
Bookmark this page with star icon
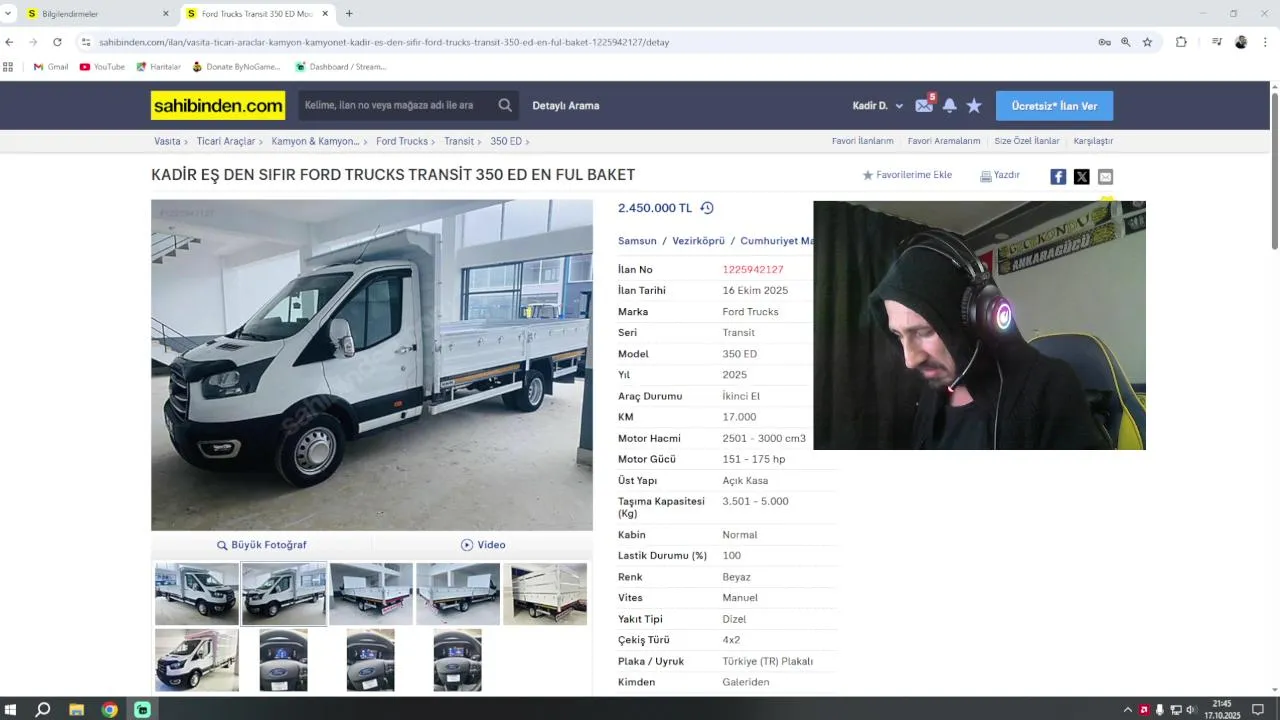click(x=1147, y=42)
